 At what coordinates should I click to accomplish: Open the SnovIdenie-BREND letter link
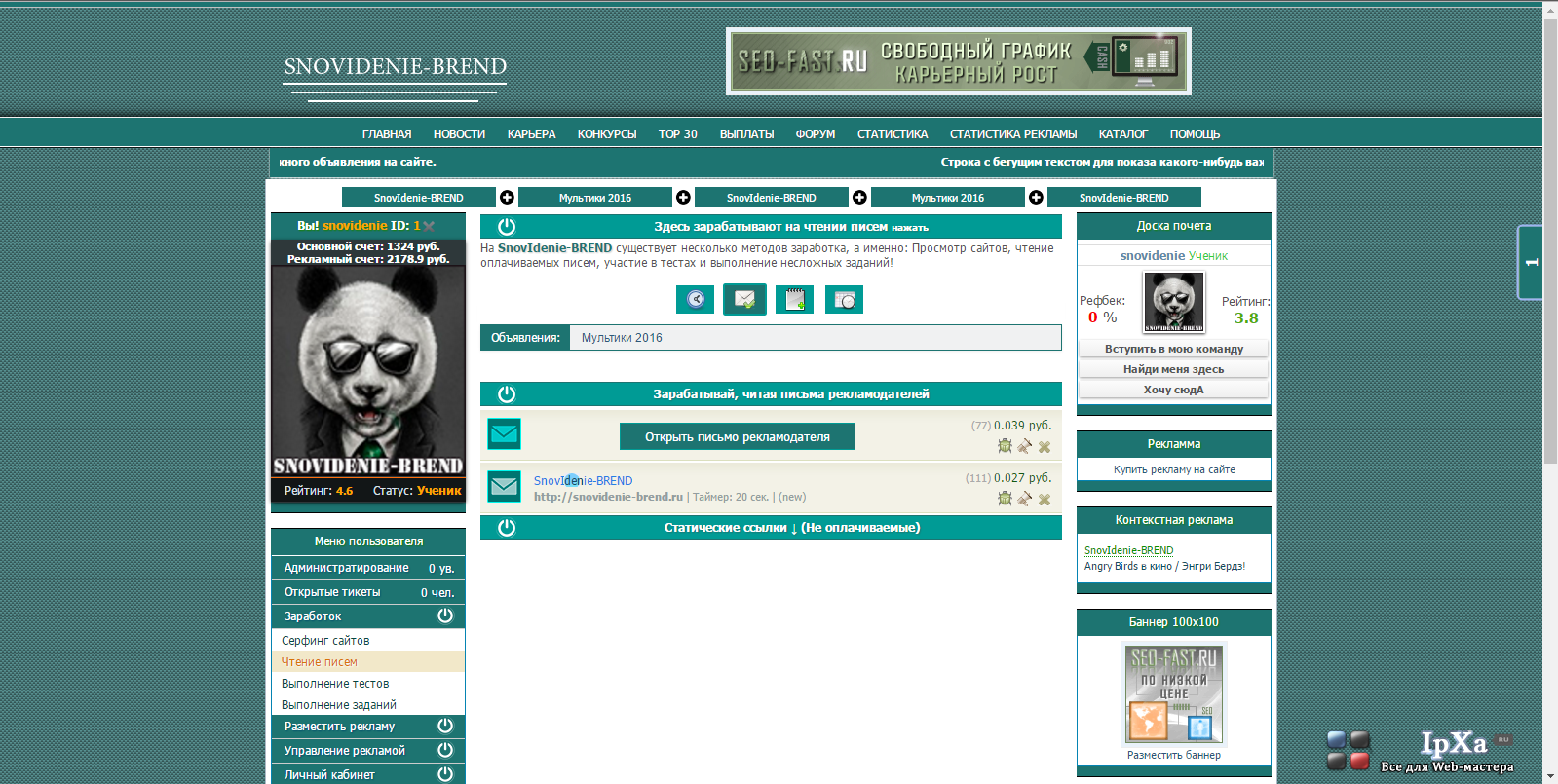pos(583,480)
